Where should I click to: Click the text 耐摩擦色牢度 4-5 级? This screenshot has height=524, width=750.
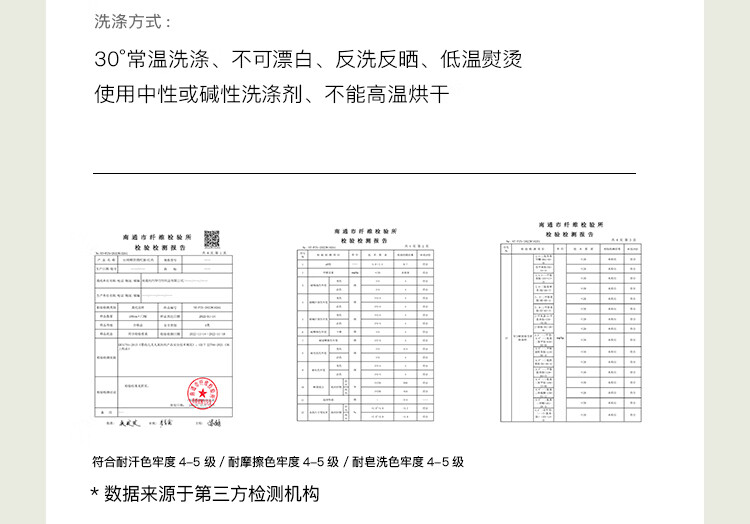[x=283, y=462]
